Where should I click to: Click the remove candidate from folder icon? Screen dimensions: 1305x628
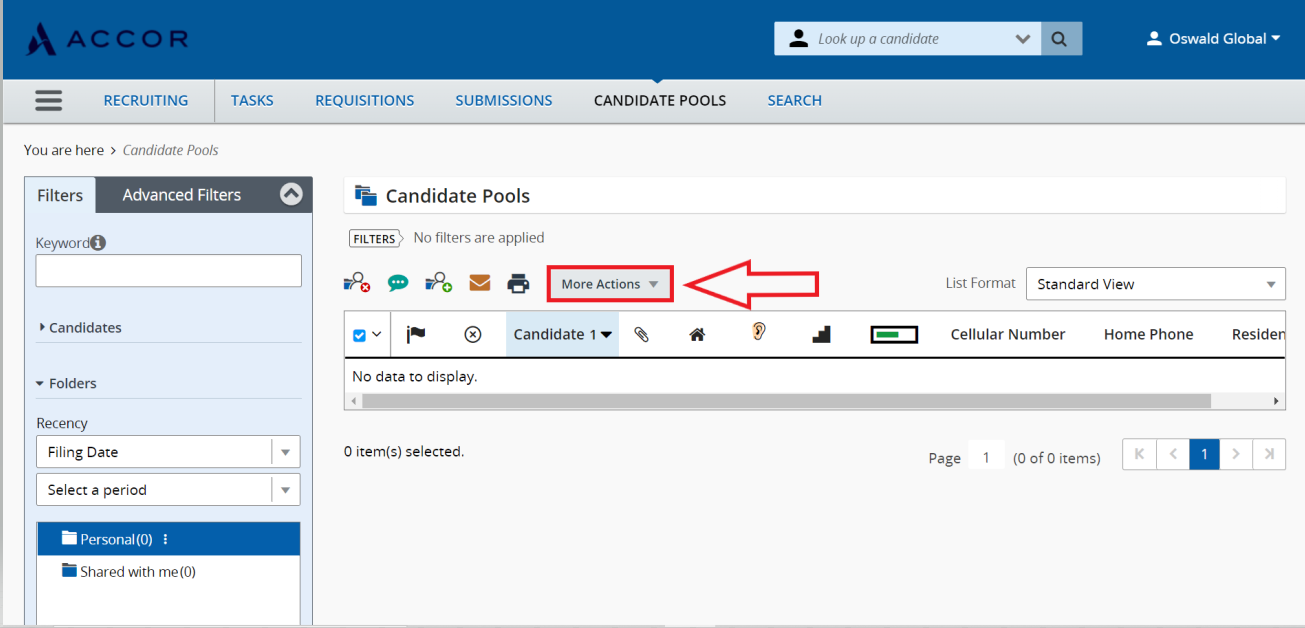[357, 283]
